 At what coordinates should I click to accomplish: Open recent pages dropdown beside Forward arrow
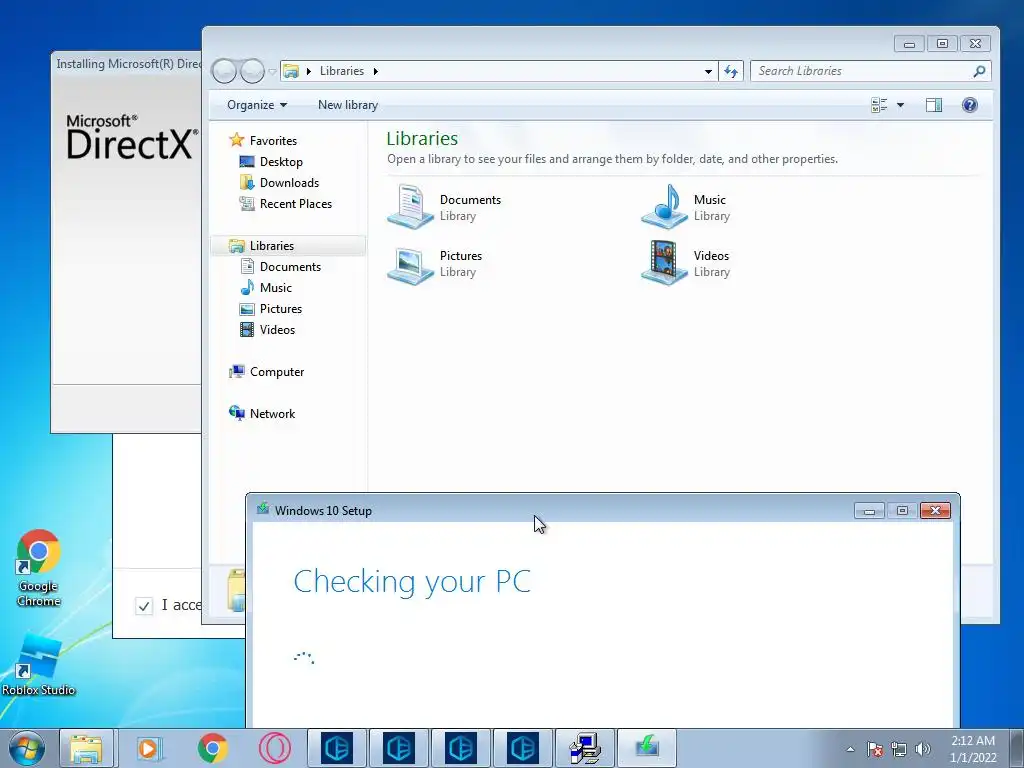[272, 72]
